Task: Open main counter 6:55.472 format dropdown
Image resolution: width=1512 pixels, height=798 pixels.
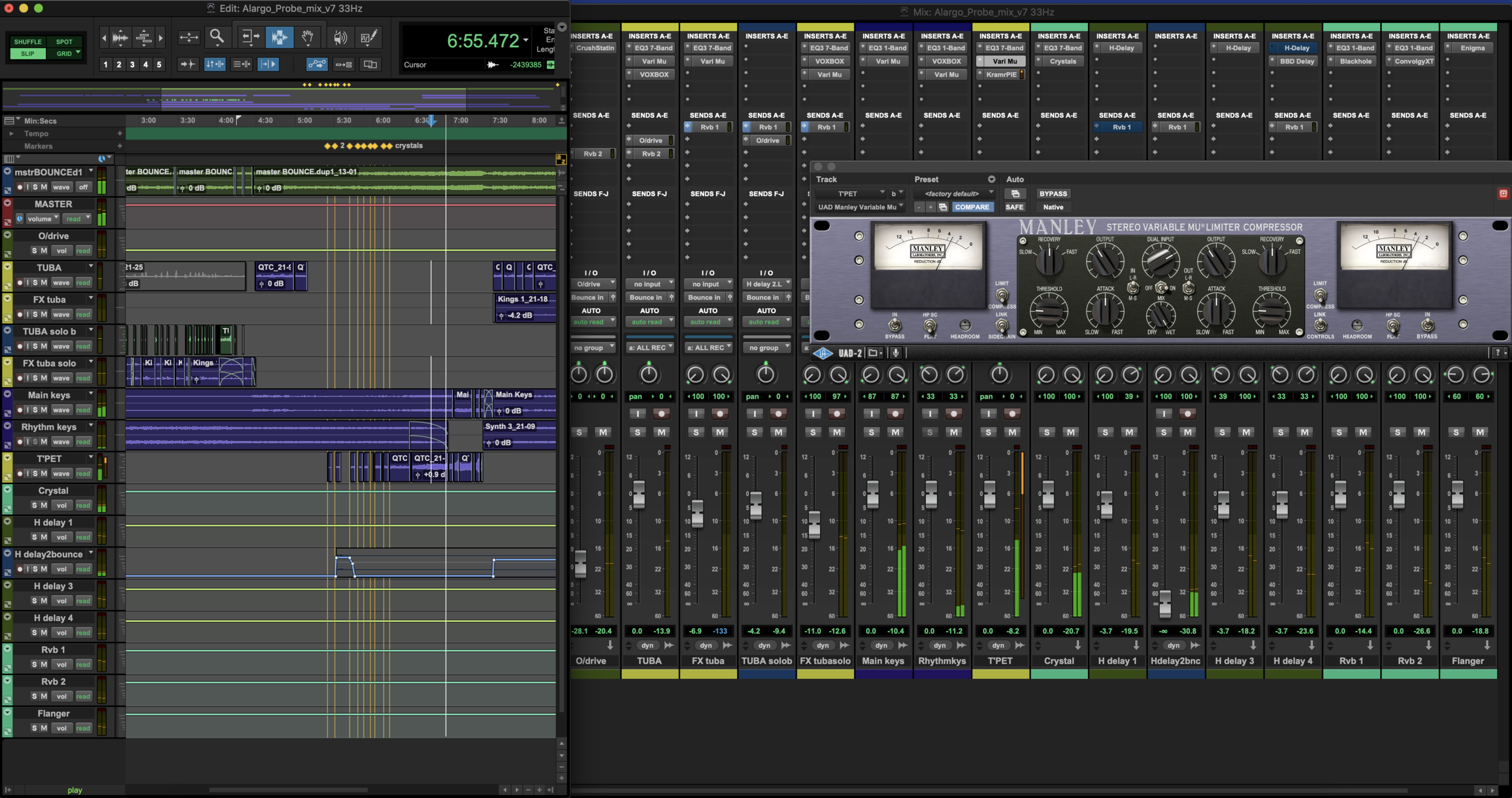Action: click(526, 40)
